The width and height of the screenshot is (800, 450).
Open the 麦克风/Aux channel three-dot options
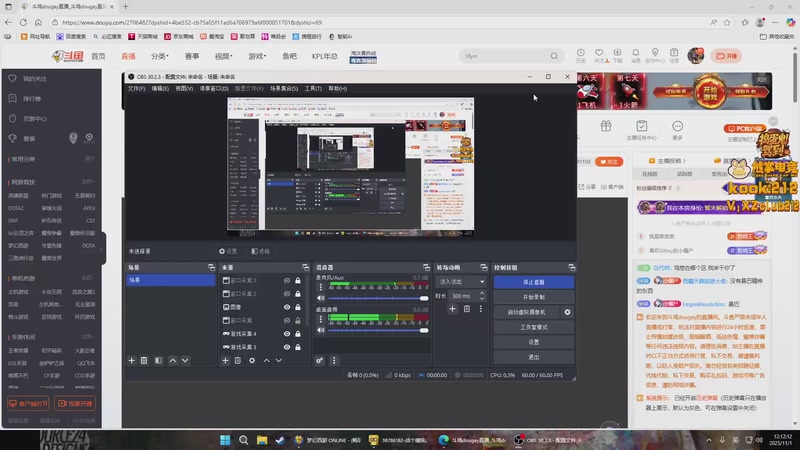[x=320, y=287]
